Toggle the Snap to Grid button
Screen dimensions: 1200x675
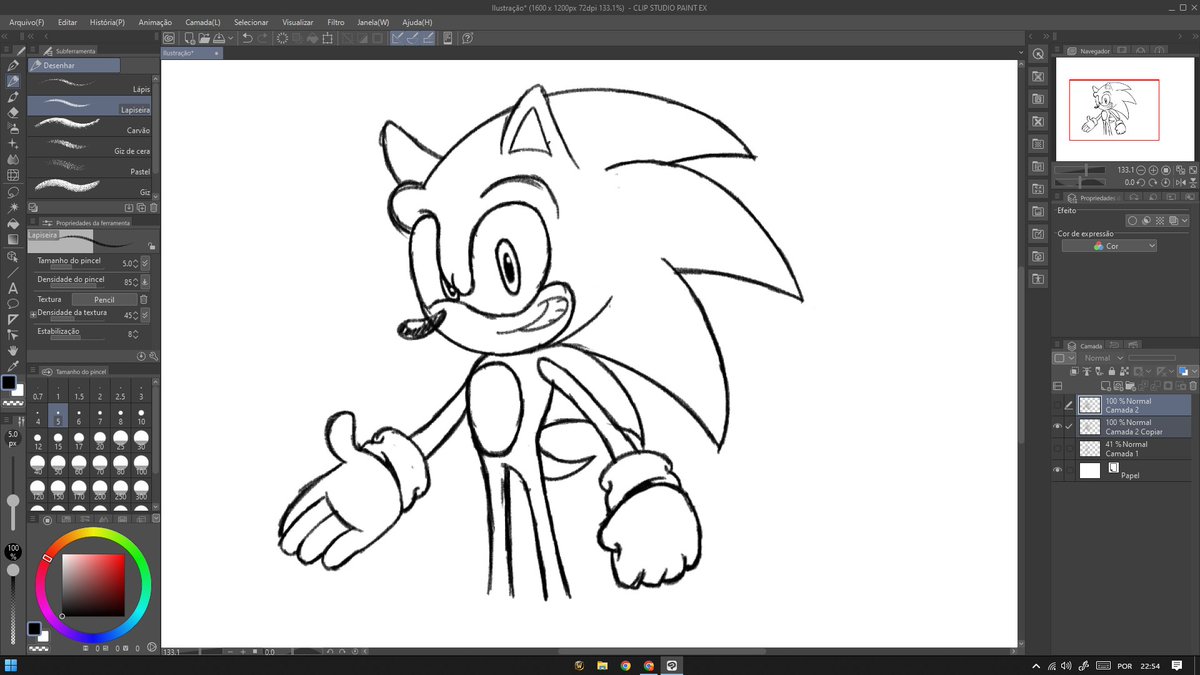coord(427,38)
